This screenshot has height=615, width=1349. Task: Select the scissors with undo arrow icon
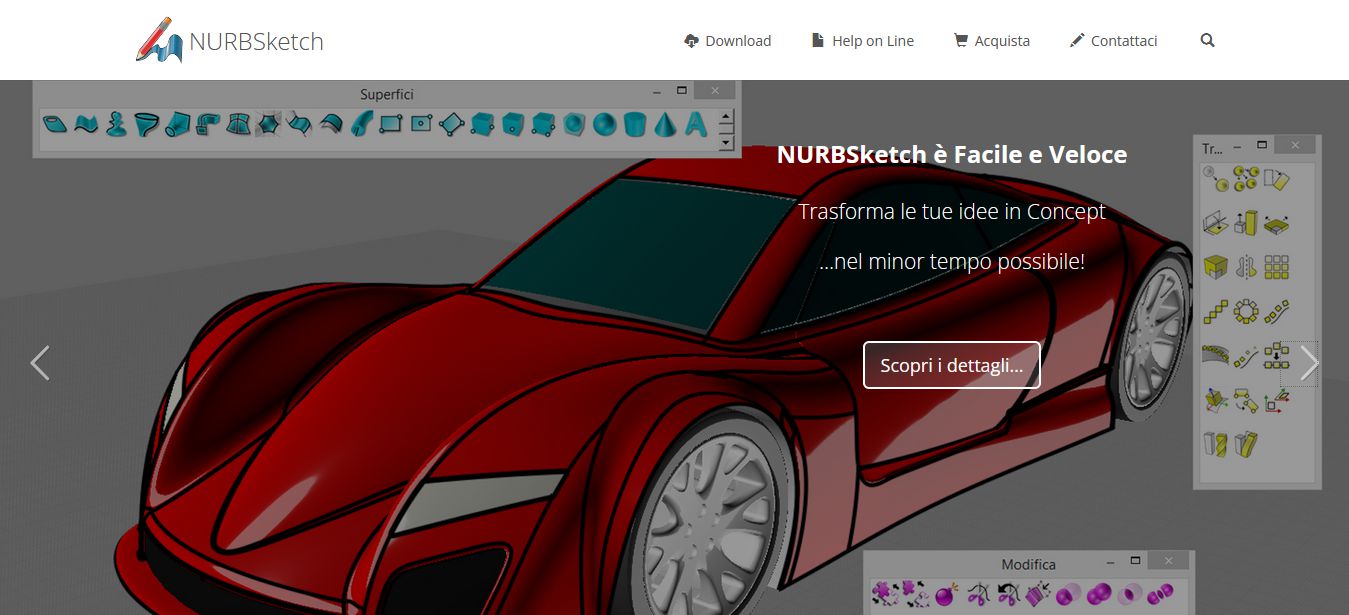coord(1009,594)
